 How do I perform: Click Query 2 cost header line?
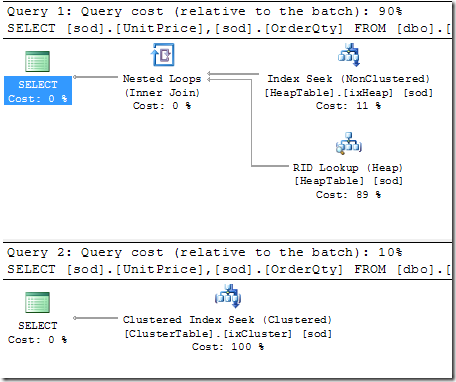pyautogui.click(x=205, y=252)
